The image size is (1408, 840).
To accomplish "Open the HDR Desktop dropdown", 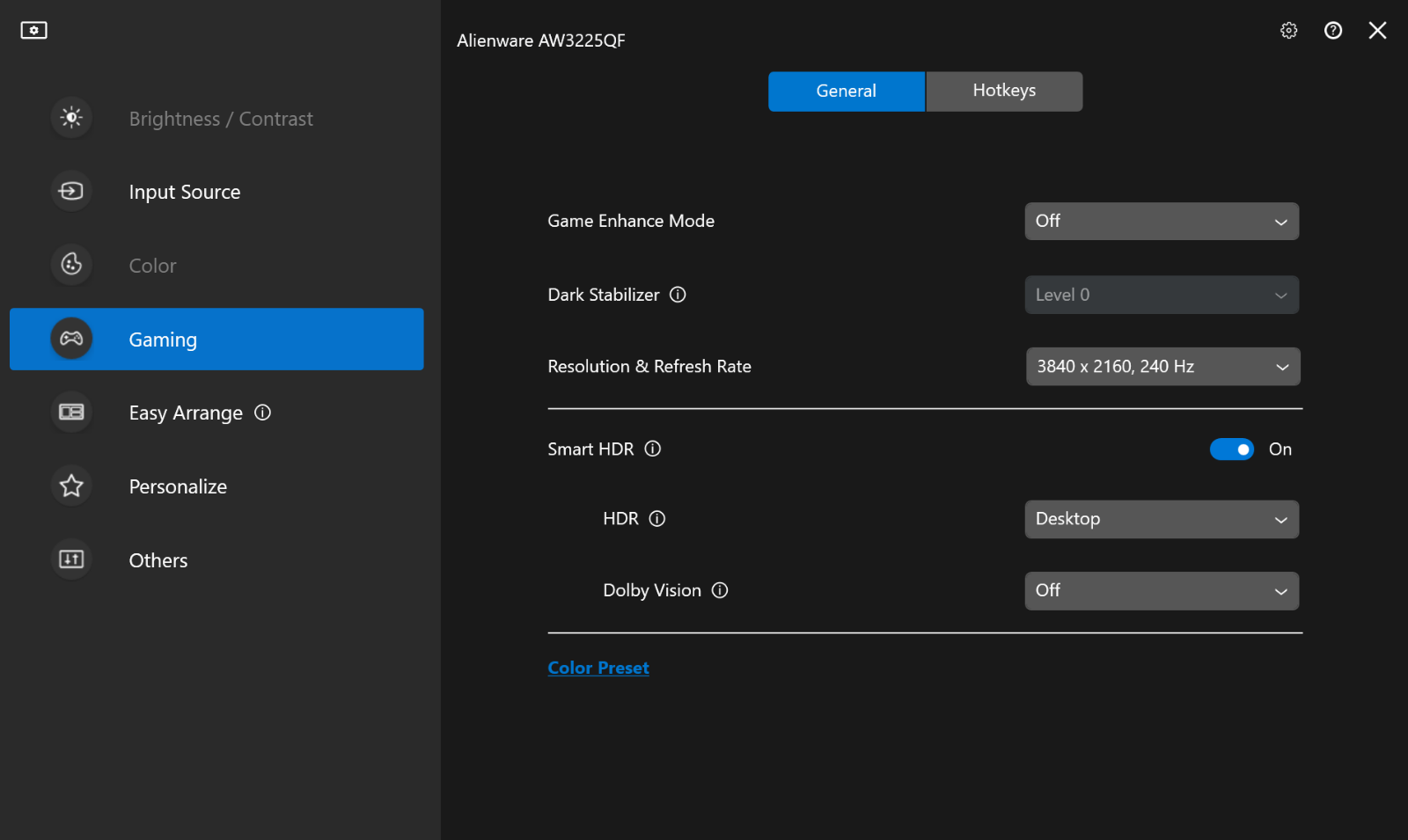I will [x=1162, y=520].
